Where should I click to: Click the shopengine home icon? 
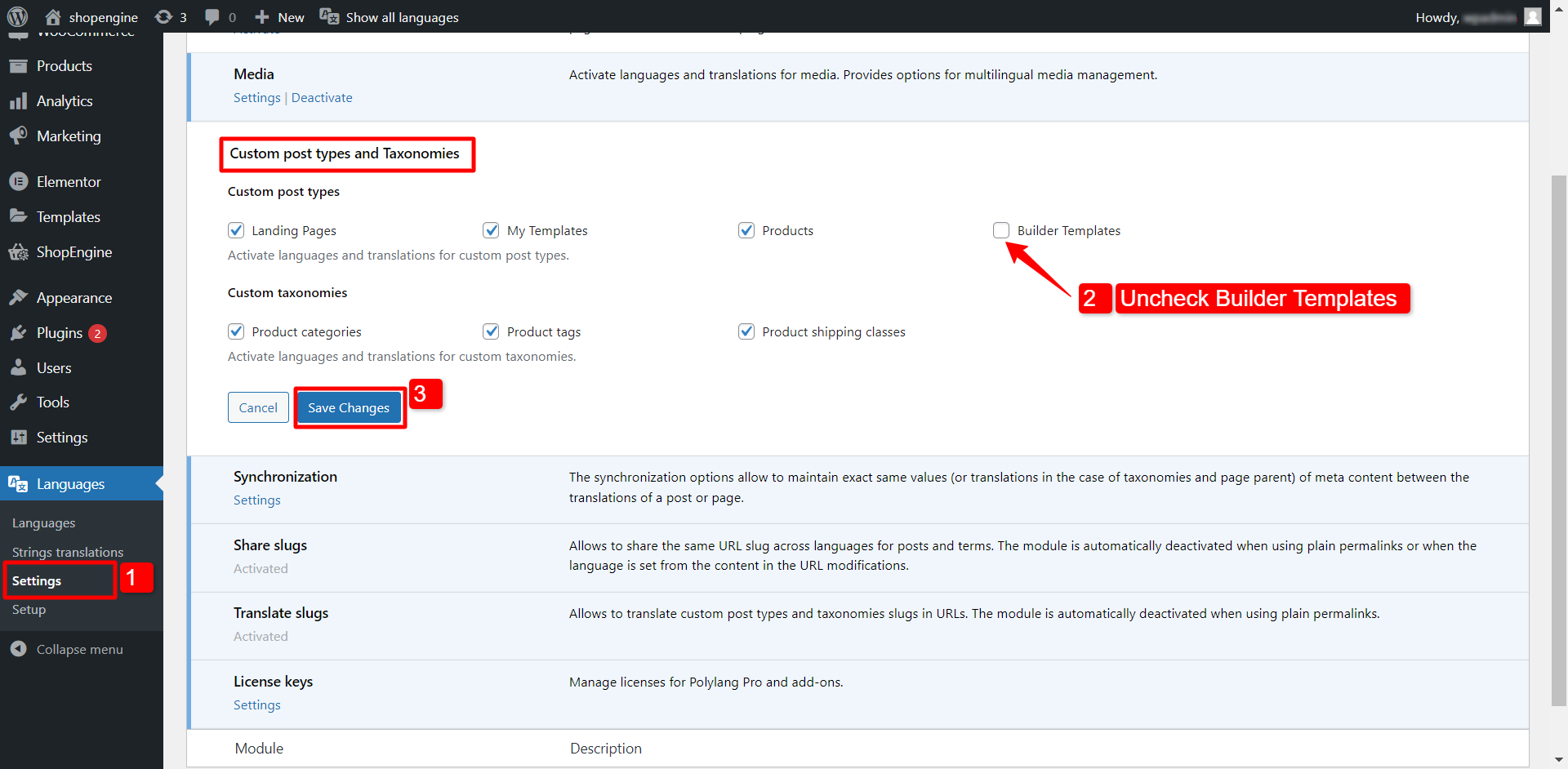coord(53,16)
